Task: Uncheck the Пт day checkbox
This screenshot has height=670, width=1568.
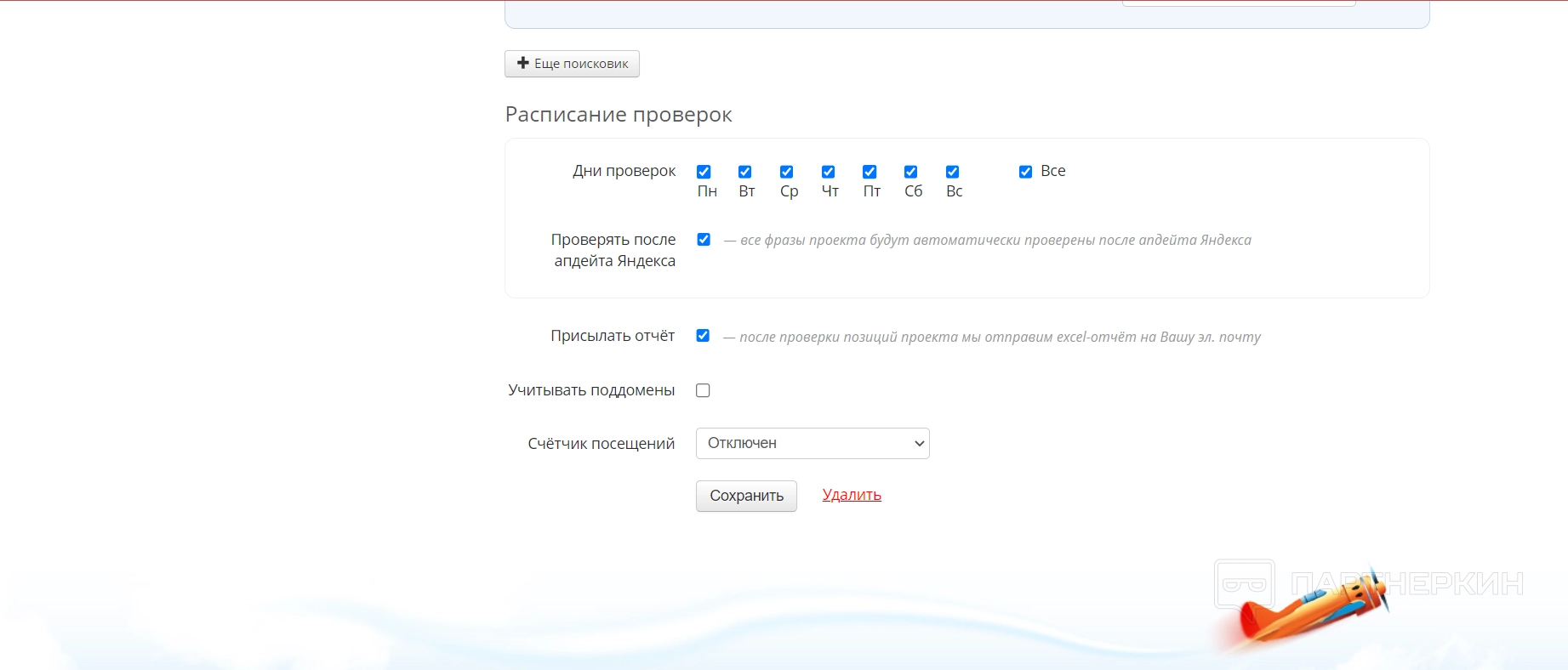Action: coord(870,172)
